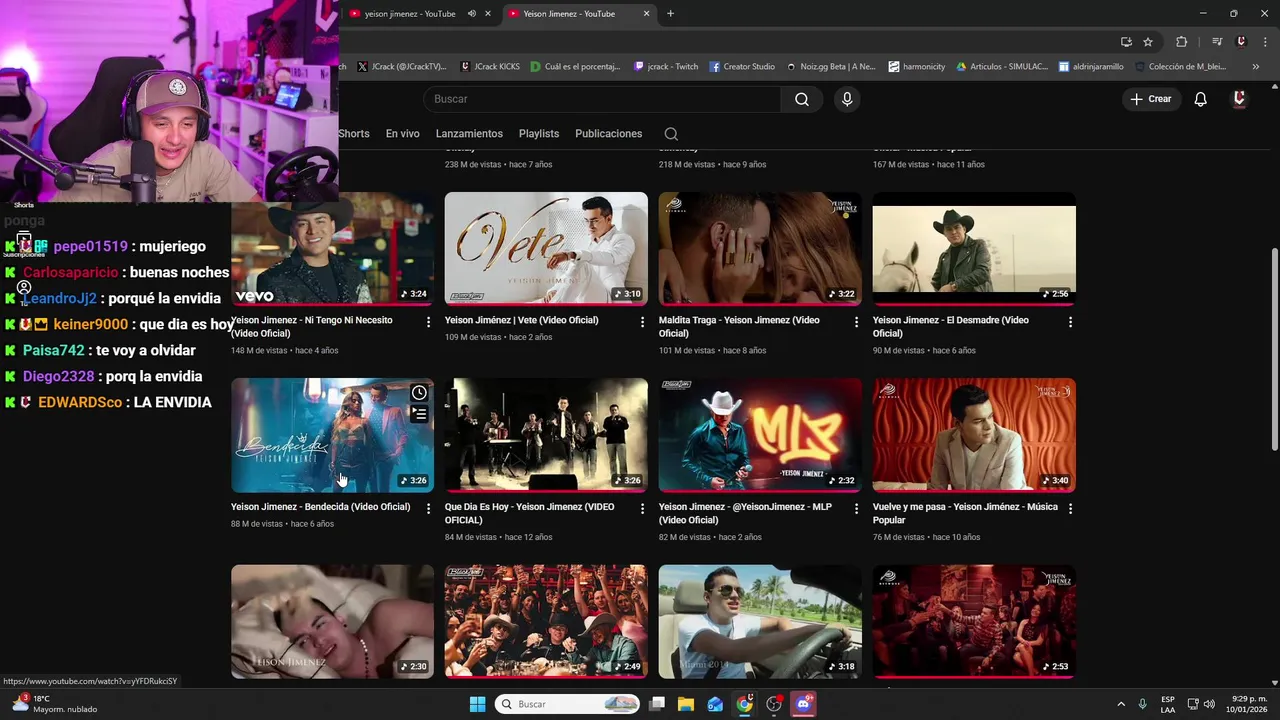Search within the channel using the magnifier
This screenshot has width=1280, height=720.
(671, 134)
